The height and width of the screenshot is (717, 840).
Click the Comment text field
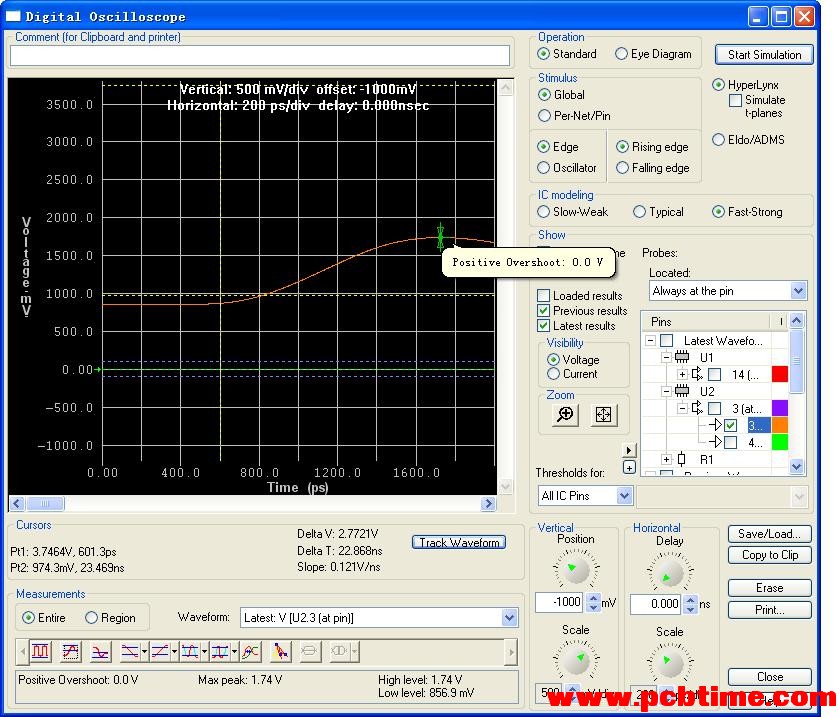[260, 56]
